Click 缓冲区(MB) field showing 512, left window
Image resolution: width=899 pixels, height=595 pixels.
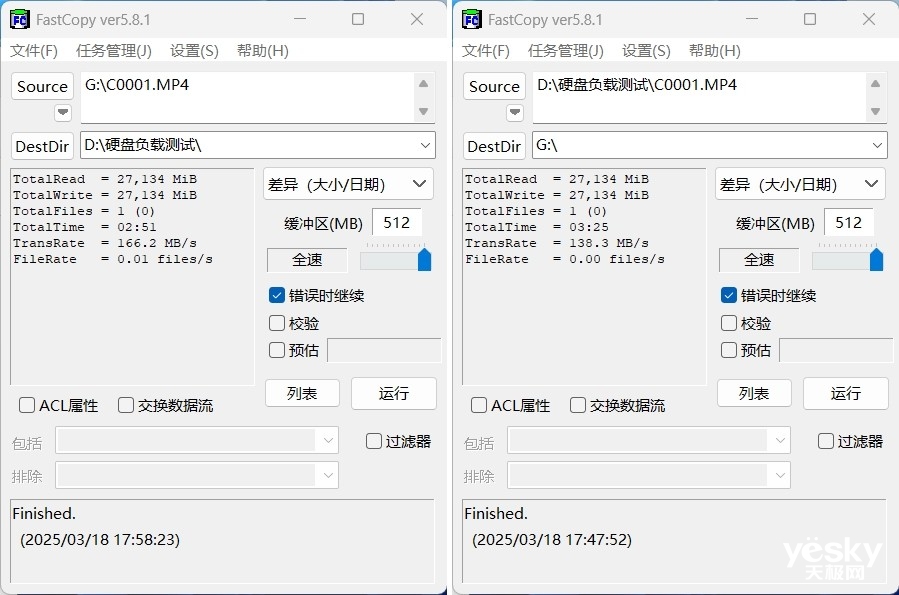[x=397, y=222]
